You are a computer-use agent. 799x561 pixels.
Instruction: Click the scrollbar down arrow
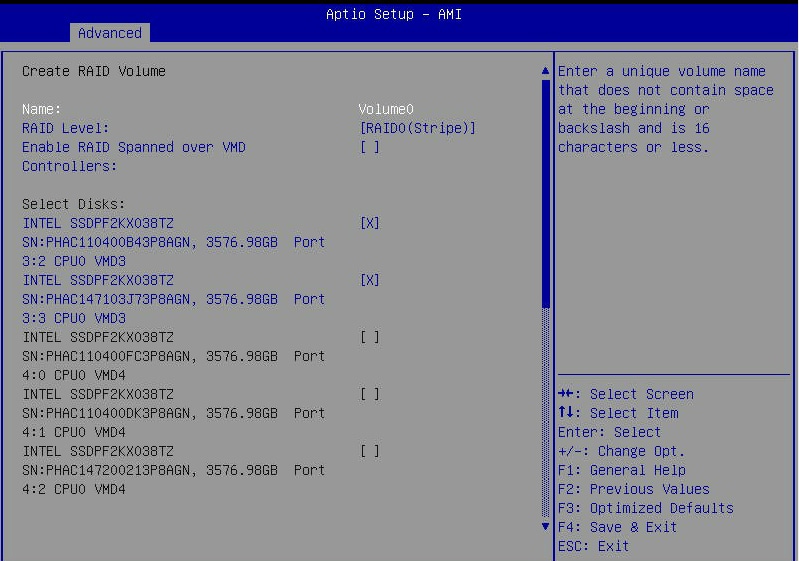point(545,525)
